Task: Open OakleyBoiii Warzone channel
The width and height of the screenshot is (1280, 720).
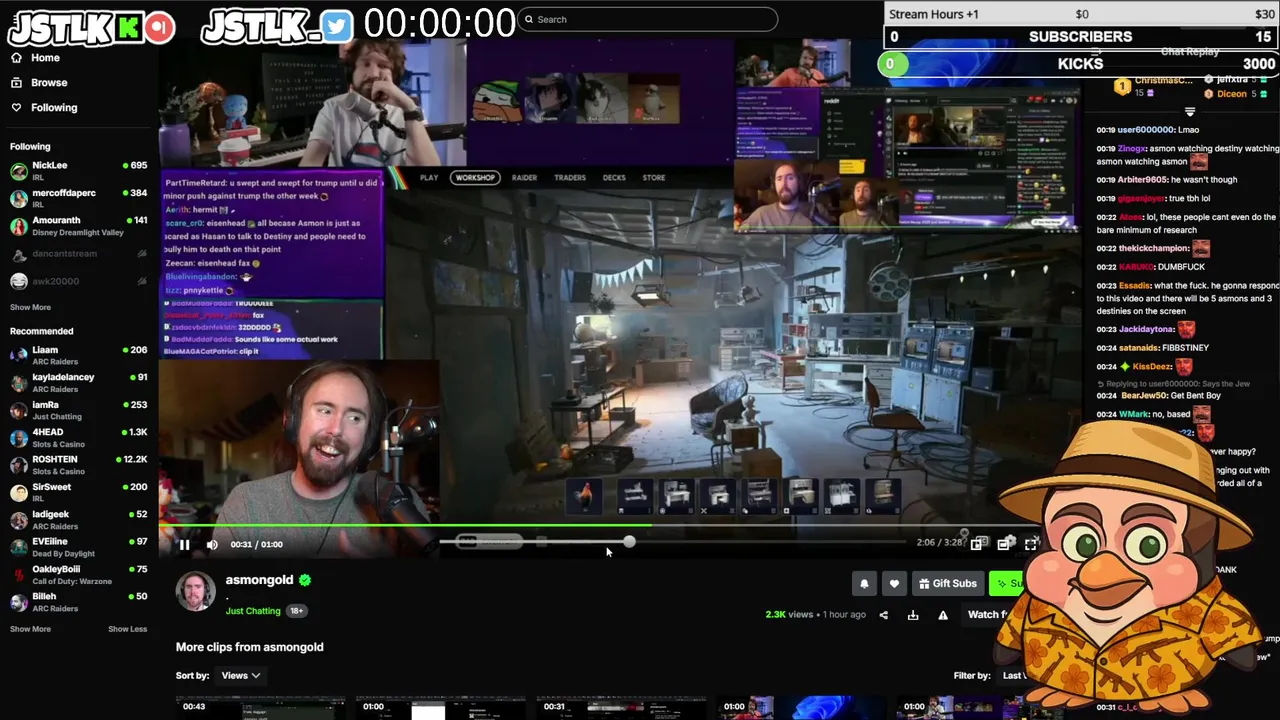Action: click(x=79, y=575)
